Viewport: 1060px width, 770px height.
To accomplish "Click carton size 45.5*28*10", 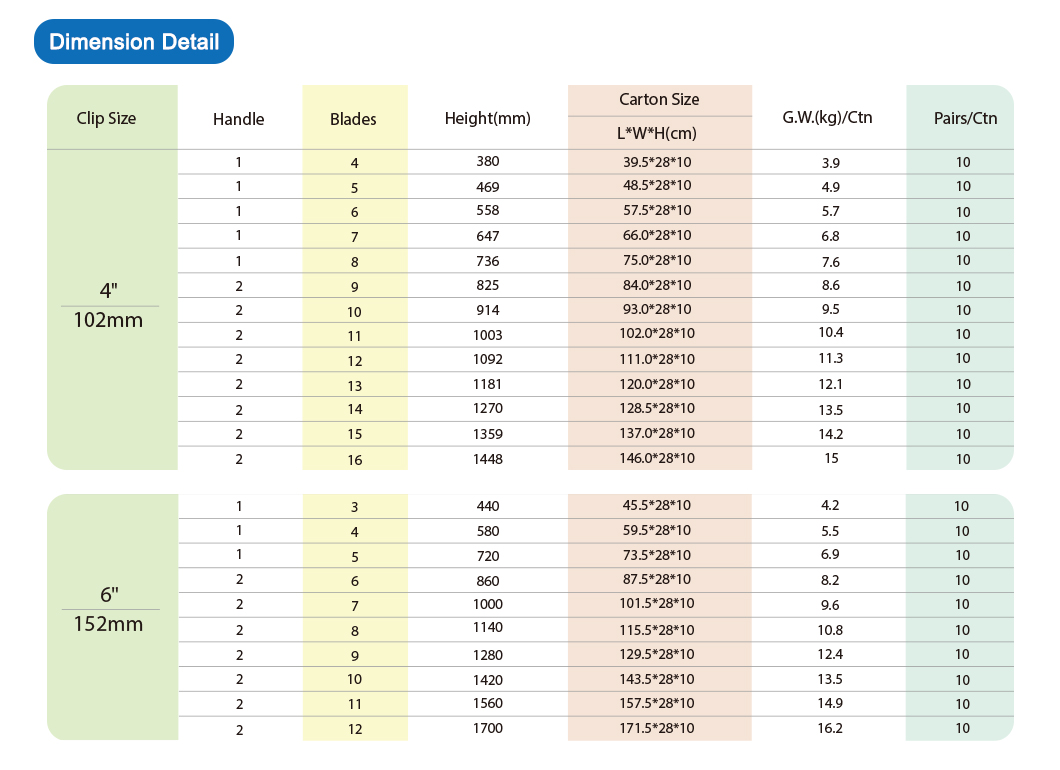I will 657,505.
